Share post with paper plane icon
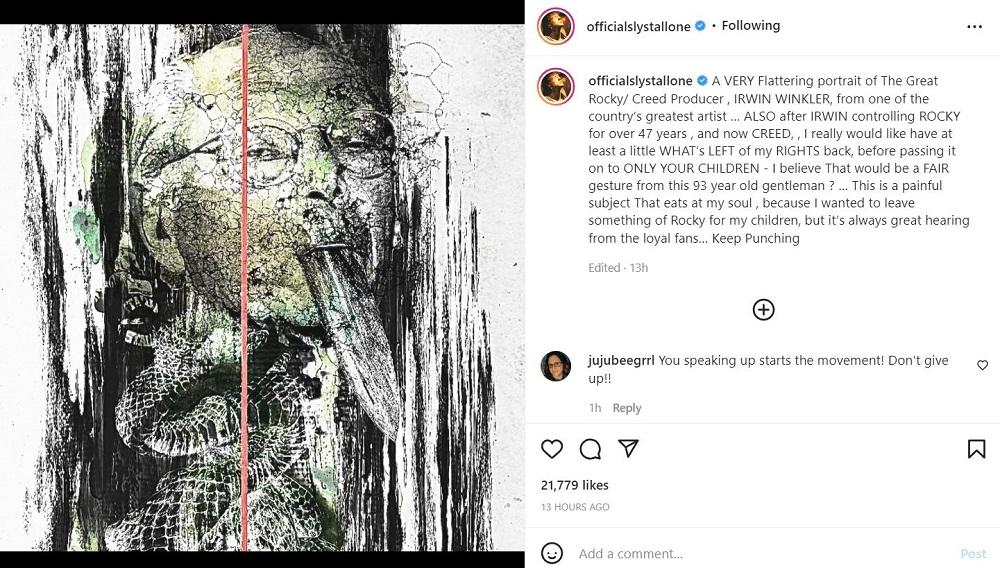Image resolution: width=1000 pixels, height=568 pixels. click(x=628, y=449)
